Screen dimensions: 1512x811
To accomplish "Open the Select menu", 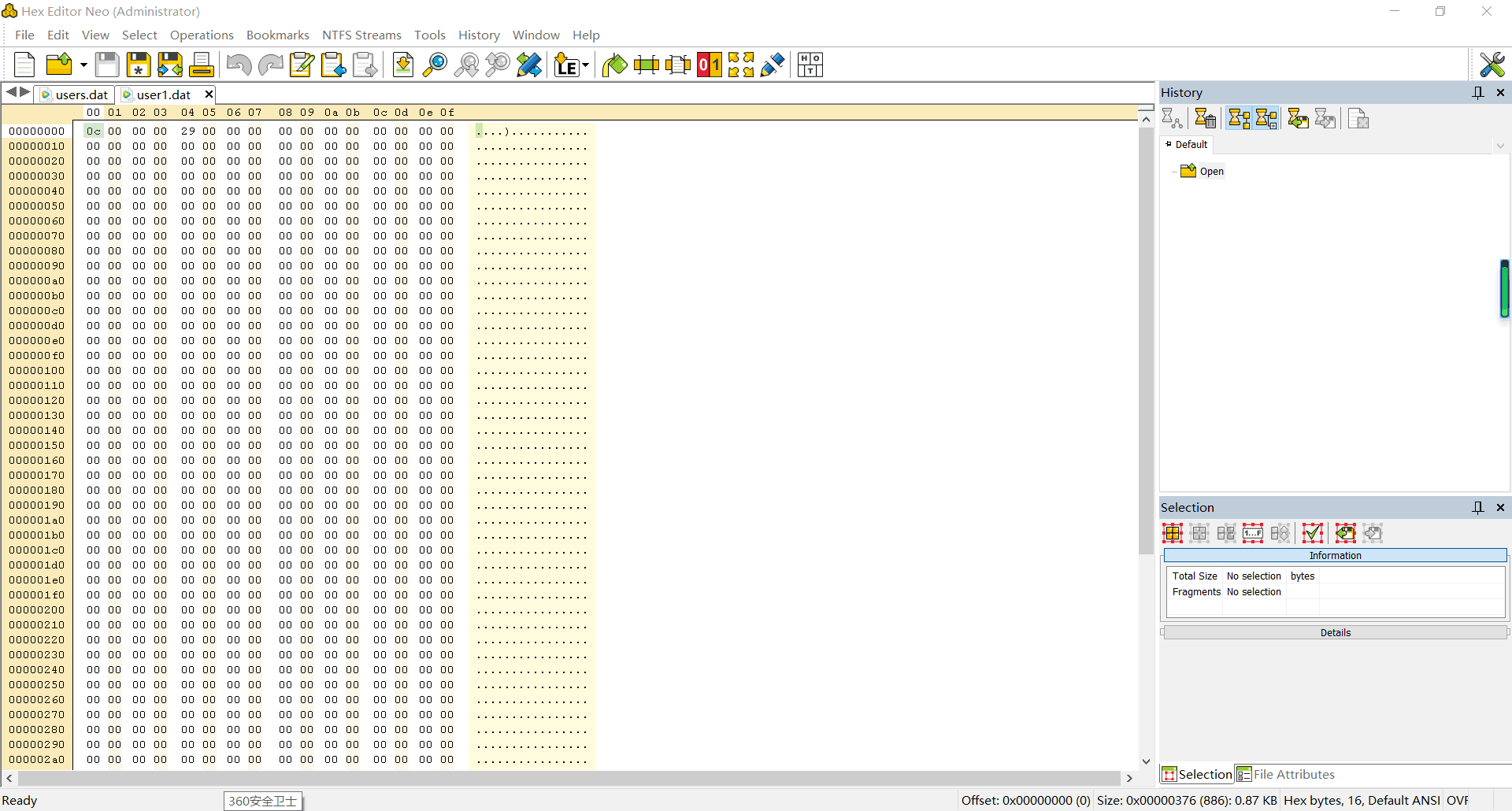I will click(x=139, y=35).
